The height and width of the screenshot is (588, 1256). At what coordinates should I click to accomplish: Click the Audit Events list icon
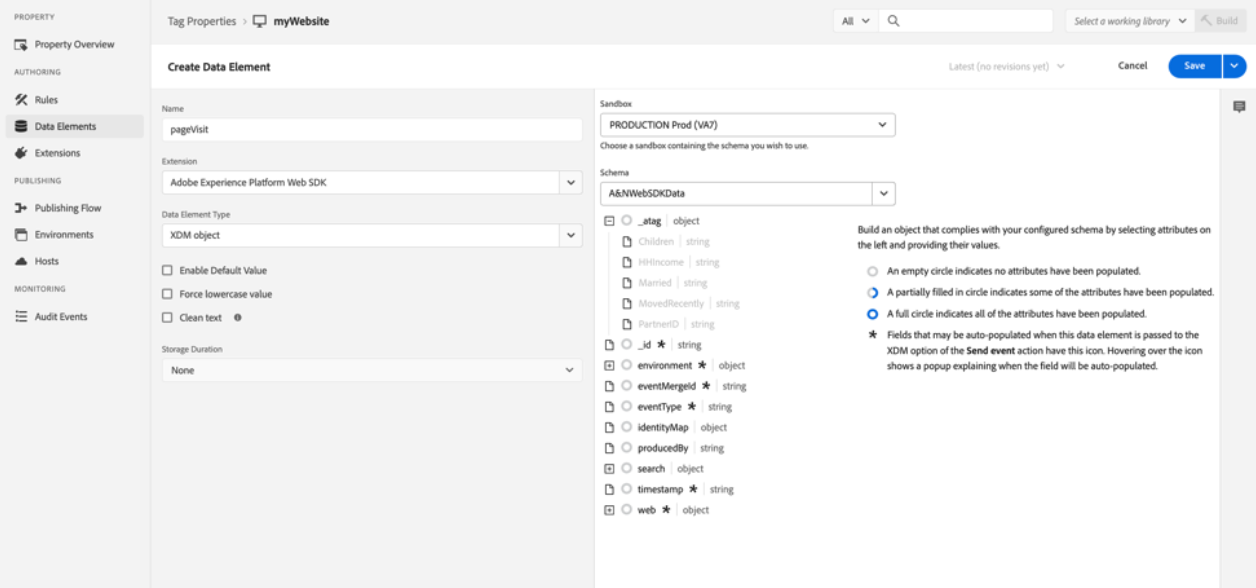click(x=21, y=317)
